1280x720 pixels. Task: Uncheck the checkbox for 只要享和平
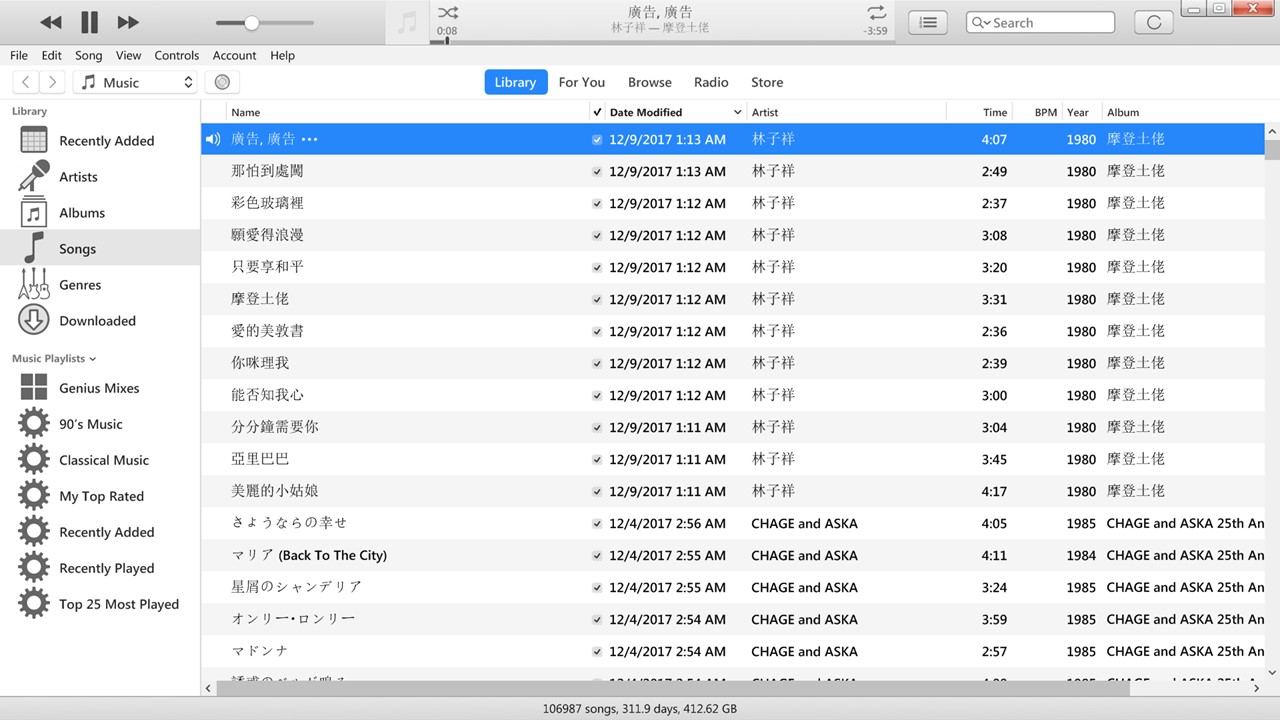[597, 267]
